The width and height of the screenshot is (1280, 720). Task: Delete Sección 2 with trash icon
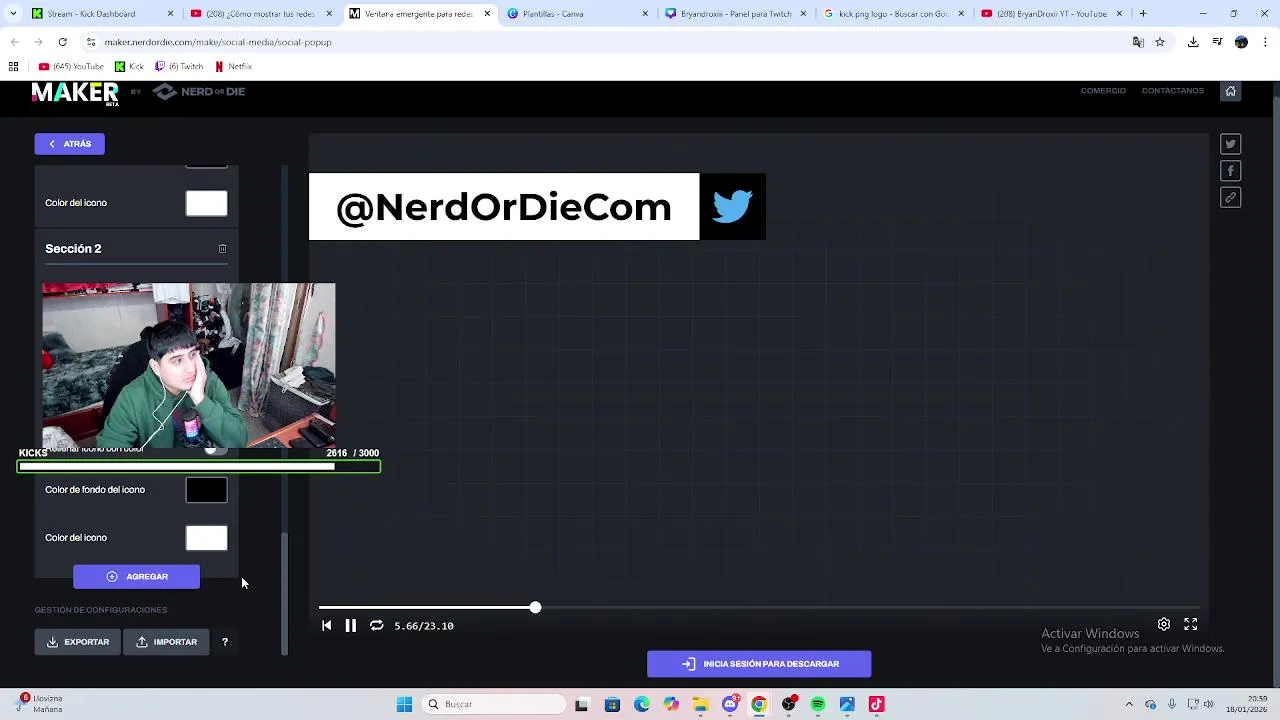(x=222, y=249)
